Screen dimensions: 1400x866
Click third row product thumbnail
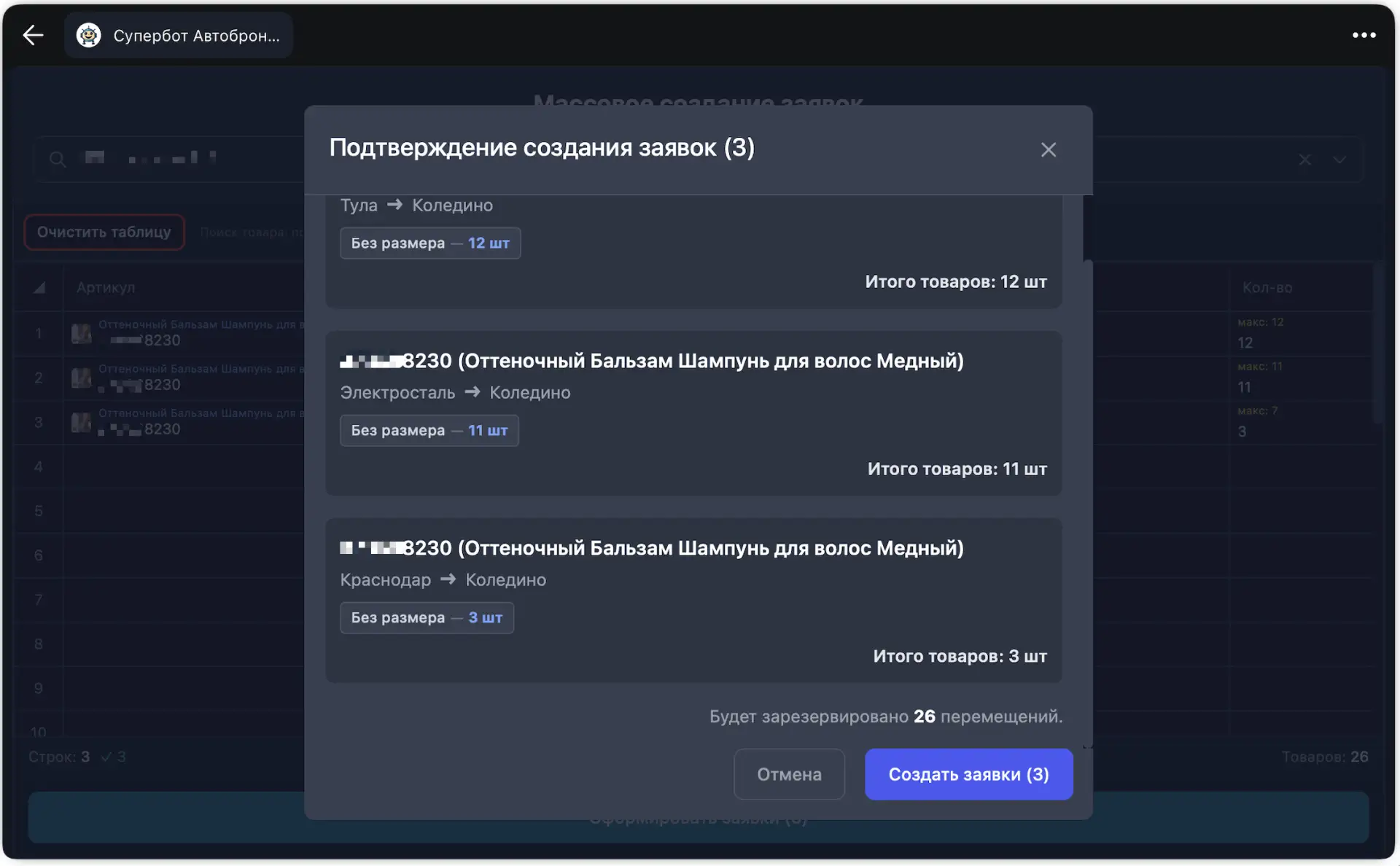click(81, 422)
